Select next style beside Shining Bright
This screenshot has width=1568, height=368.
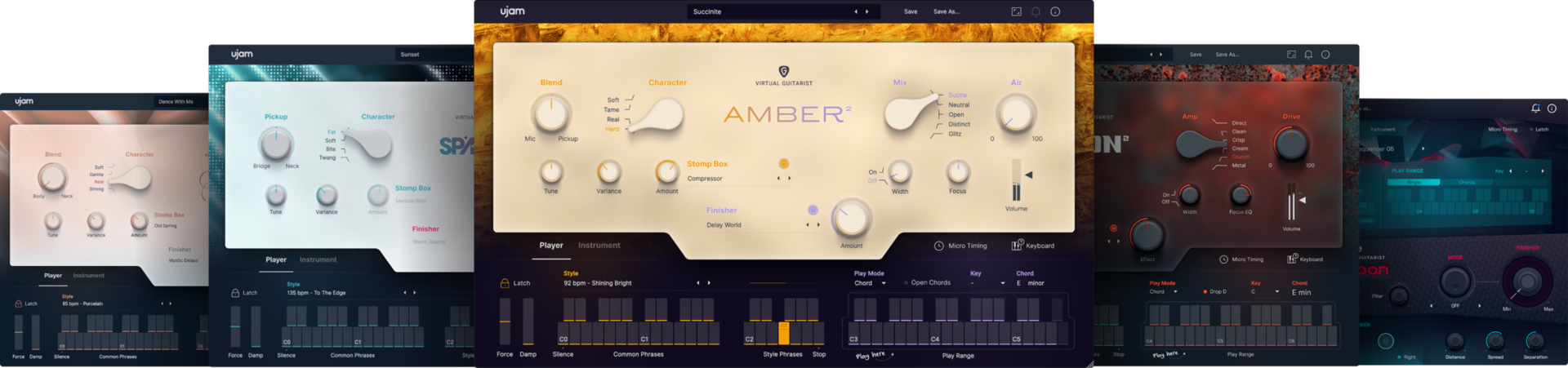pyautogui.click(x=709, y=283)
